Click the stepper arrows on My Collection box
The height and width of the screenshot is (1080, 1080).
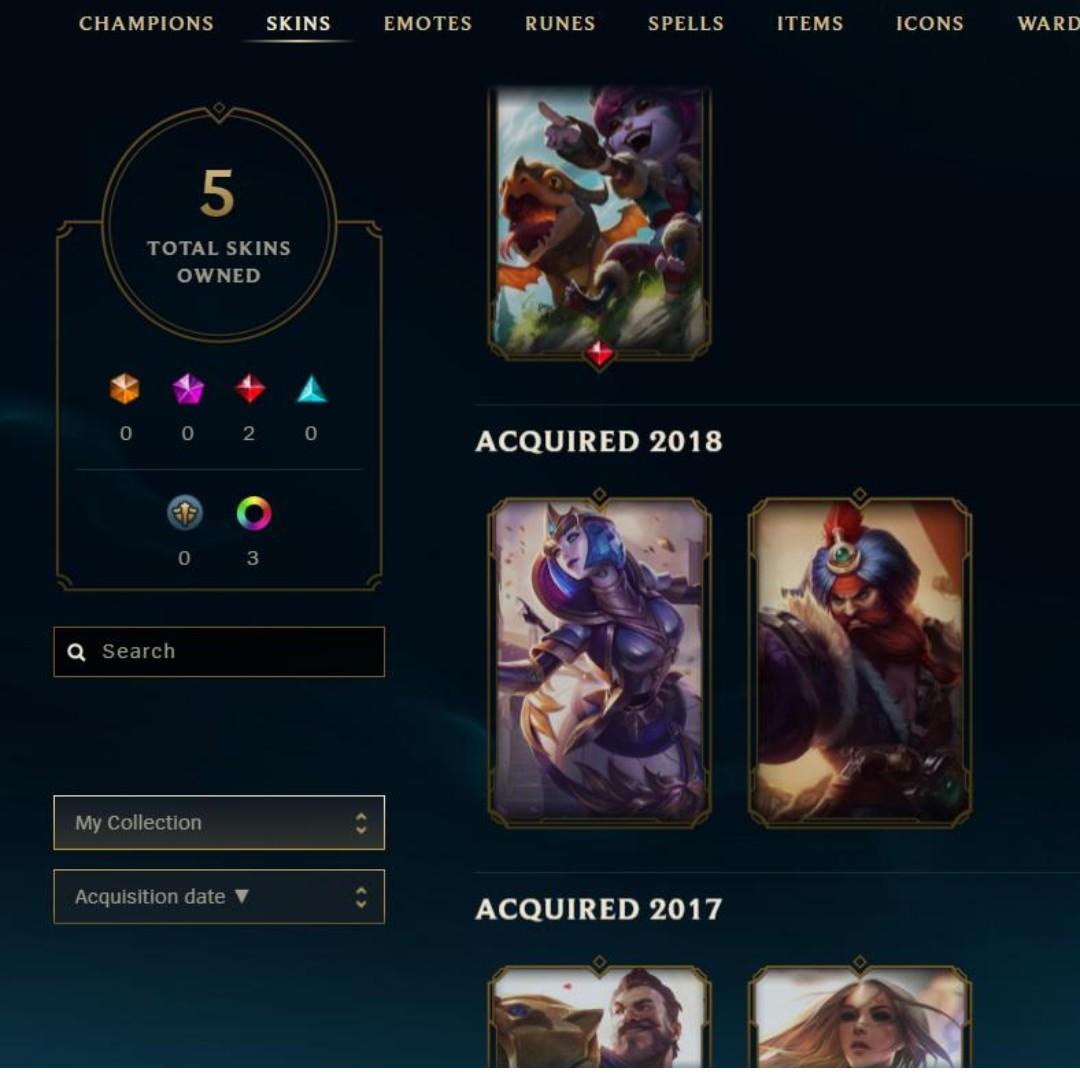361,823
